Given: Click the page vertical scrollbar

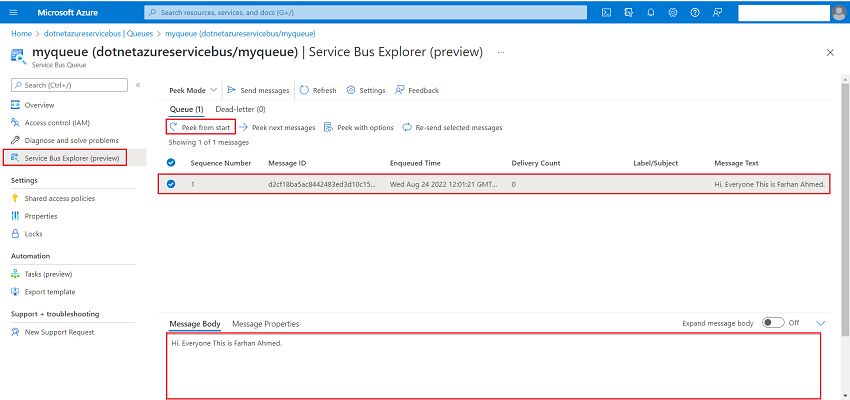Looking at the screenshot, I should pos(845,211).
